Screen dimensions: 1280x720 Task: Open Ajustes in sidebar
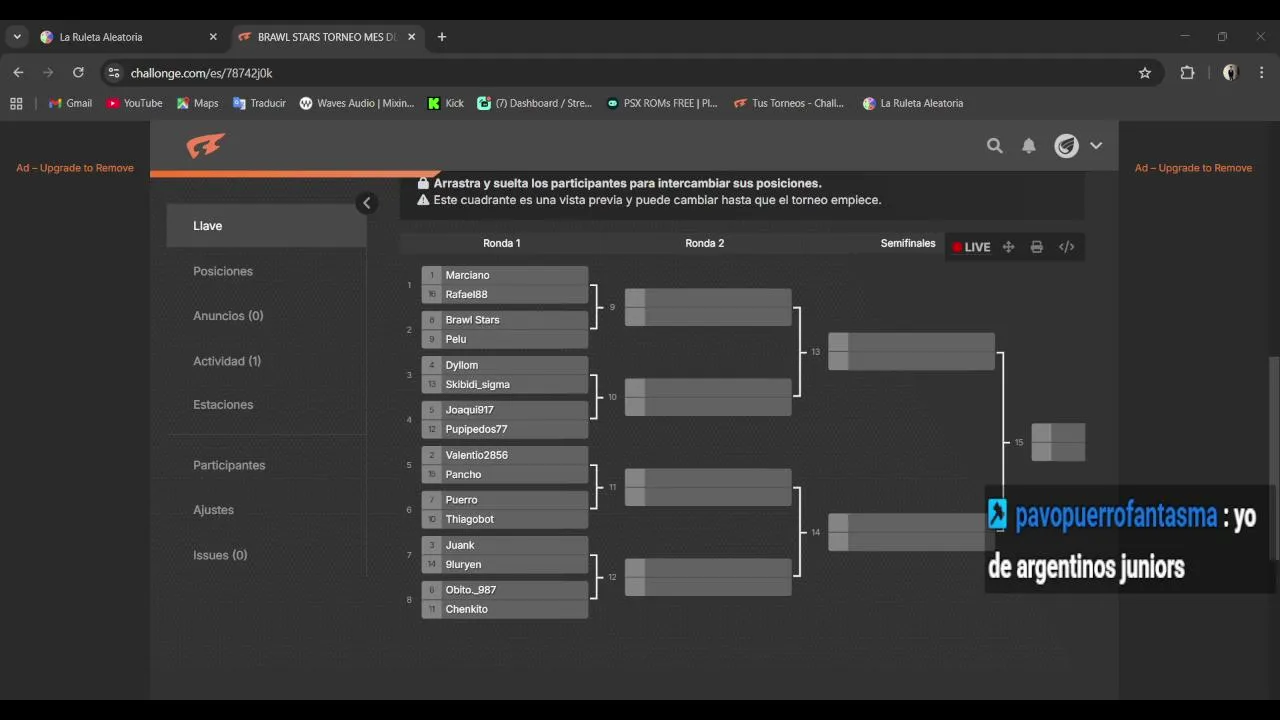tap(213, 510)
